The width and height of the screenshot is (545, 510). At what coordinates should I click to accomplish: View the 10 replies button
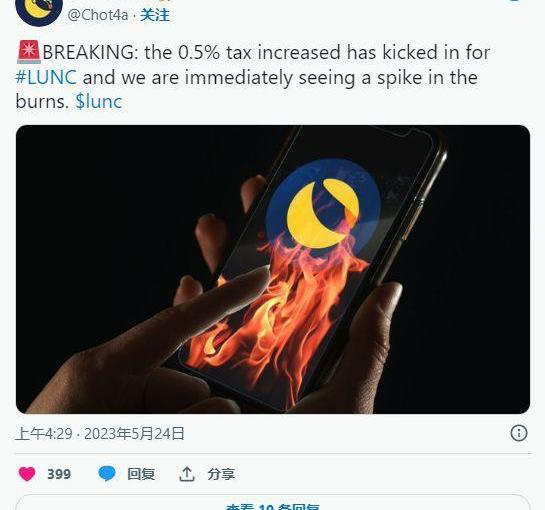pos(273,503)
